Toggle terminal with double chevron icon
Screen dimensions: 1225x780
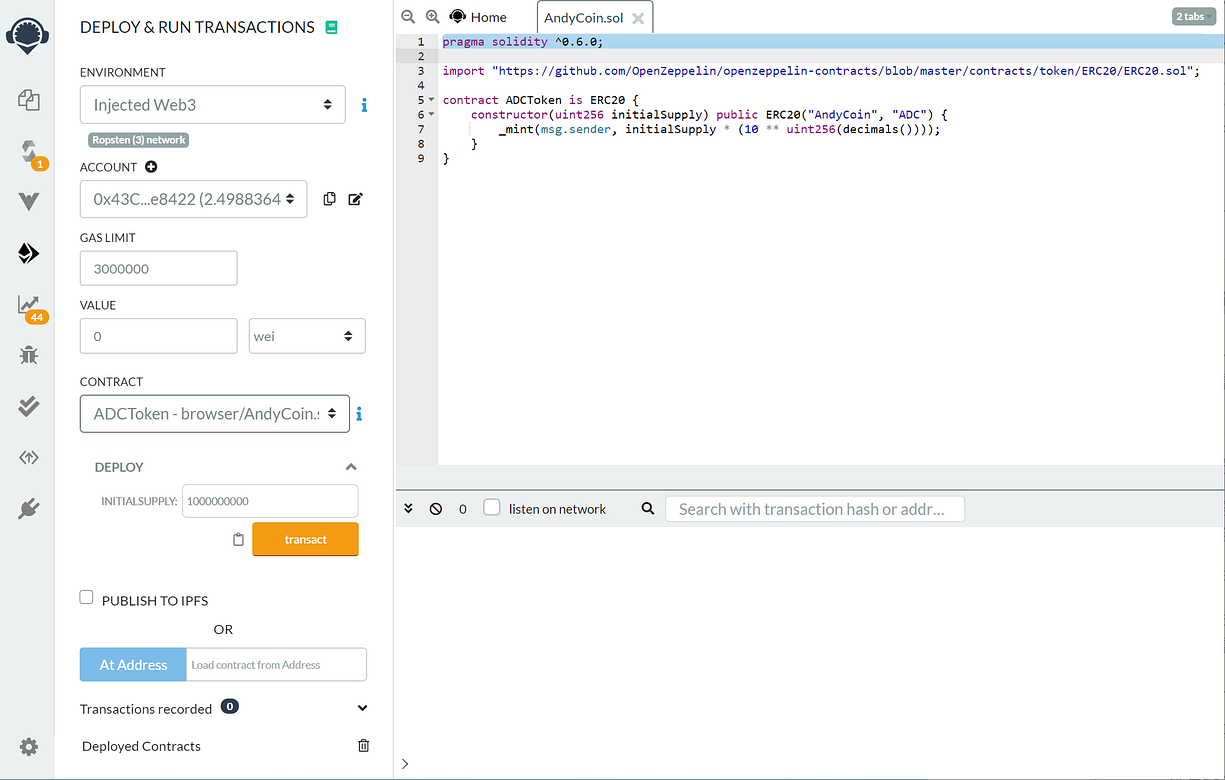pos(408,508)
